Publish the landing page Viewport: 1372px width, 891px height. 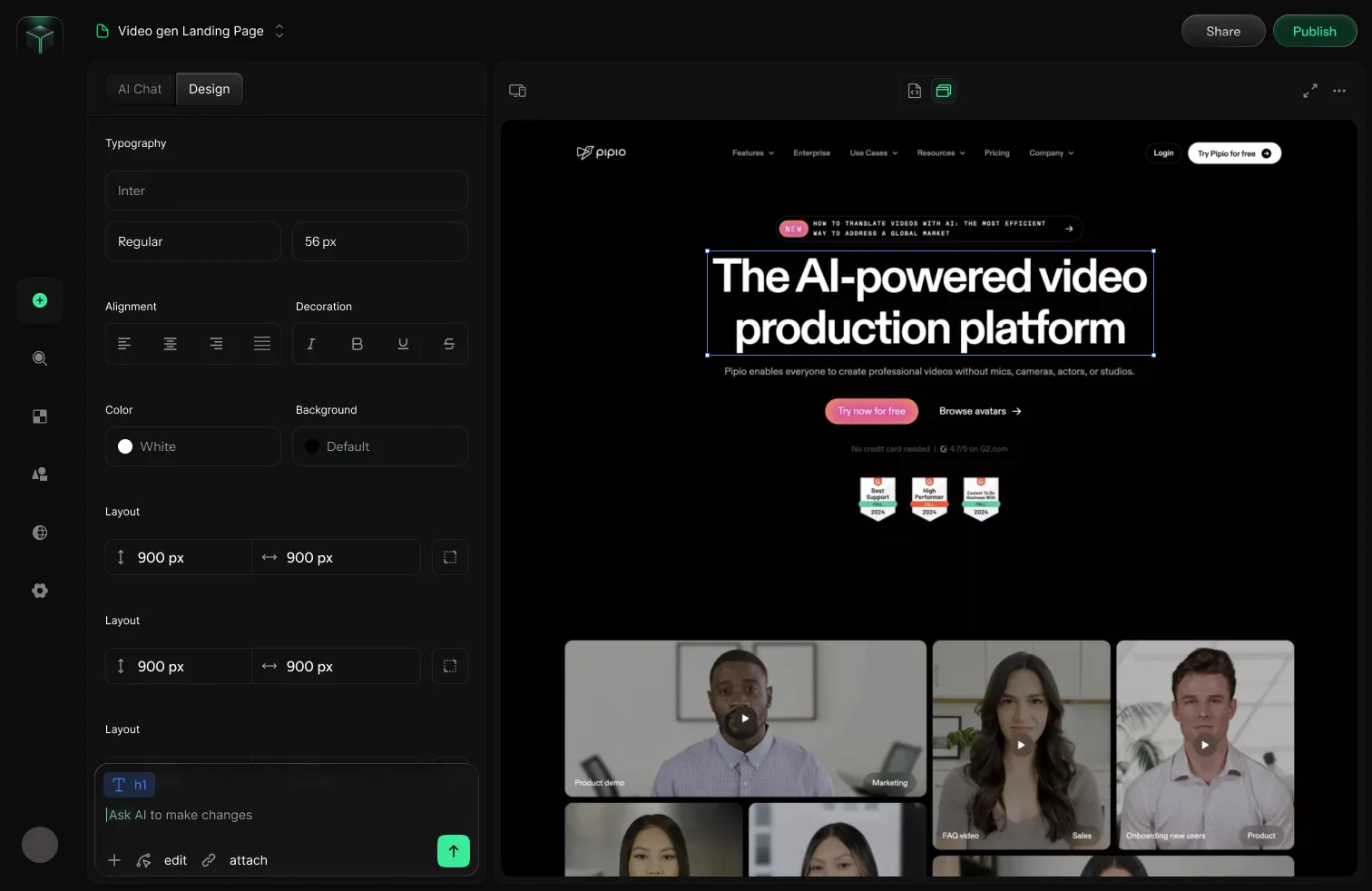(1315, 31)
